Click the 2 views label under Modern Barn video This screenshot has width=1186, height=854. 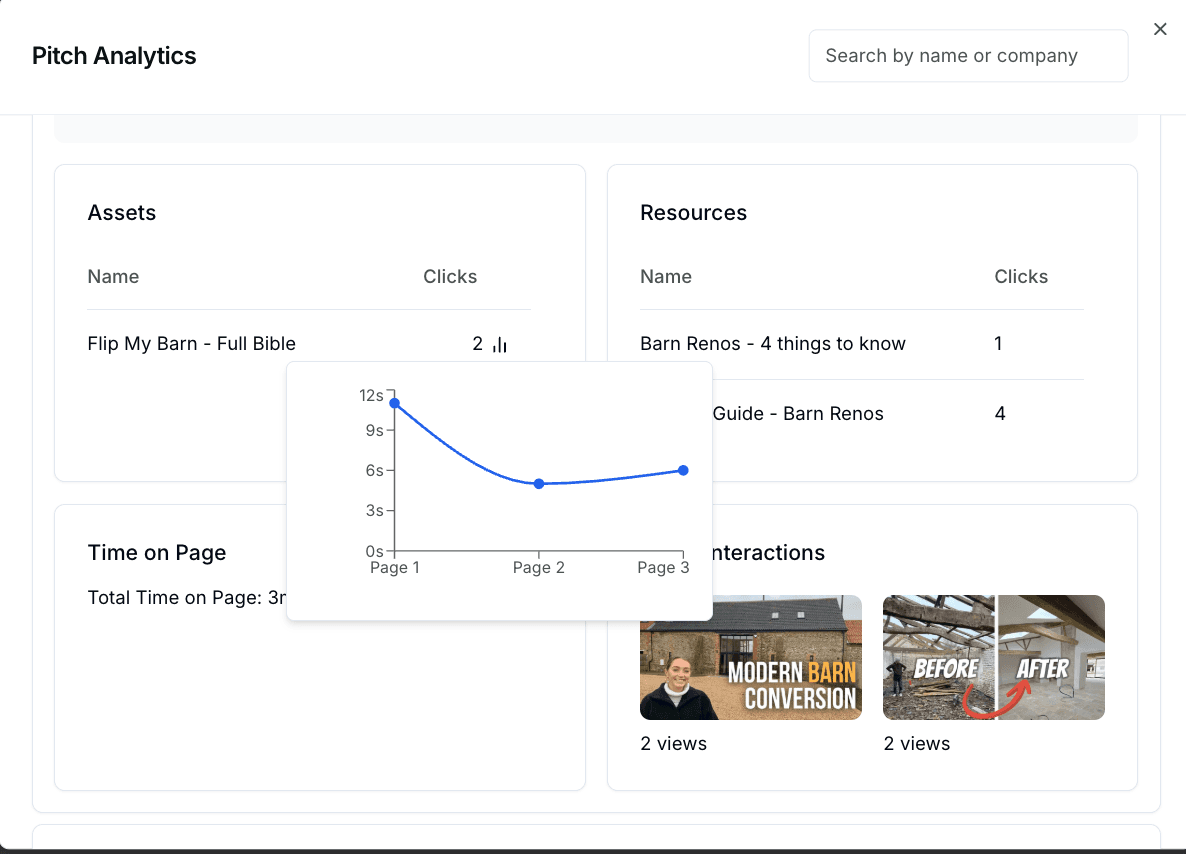673,744
